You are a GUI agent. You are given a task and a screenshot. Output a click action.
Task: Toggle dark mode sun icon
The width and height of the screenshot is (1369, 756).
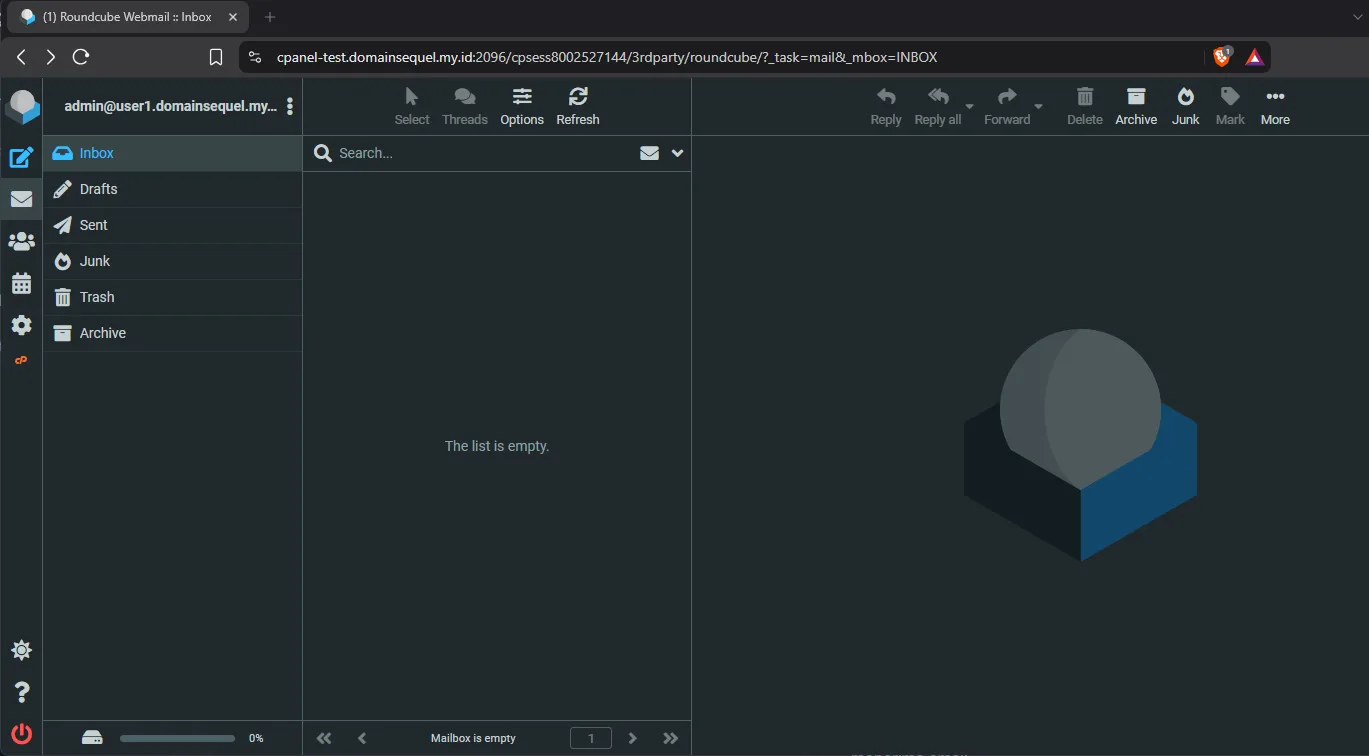point(21,650)
